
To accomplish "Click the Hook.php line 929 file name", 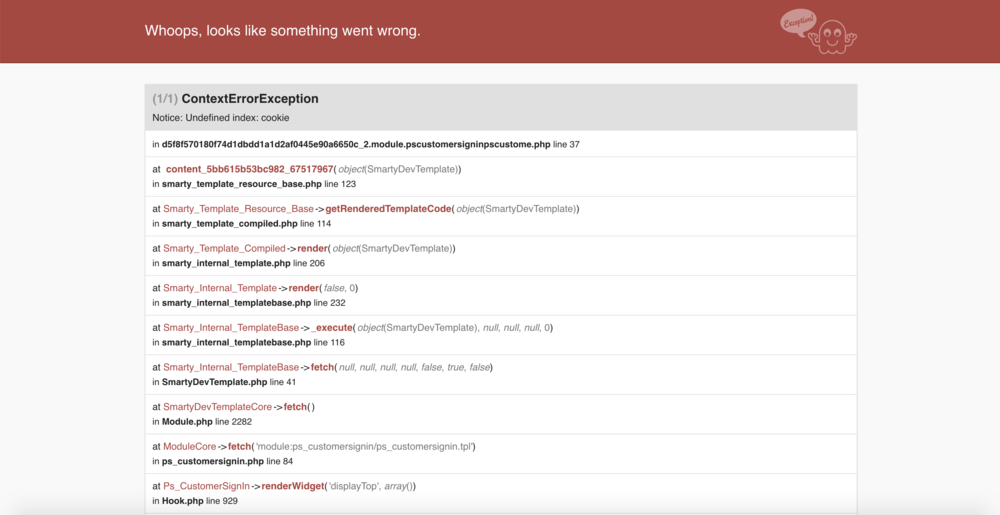I will 181,500.
